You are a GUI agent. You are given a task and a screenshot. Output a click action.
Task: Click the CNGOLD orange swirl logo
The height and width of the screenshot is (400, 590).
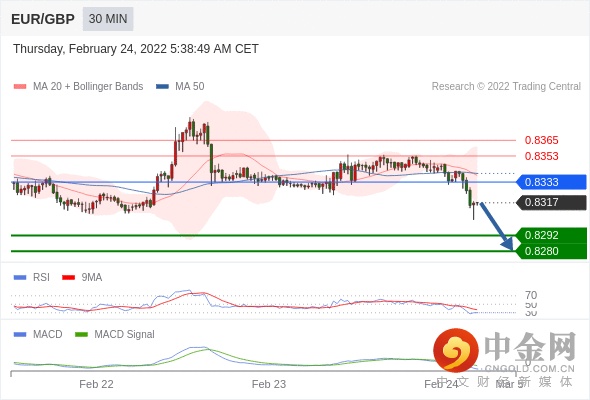click(456, 350)
